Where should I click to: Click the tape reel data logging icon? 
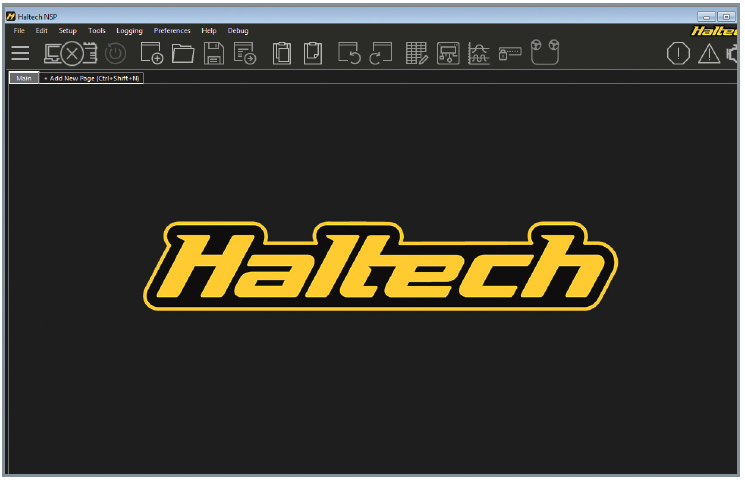544,52
